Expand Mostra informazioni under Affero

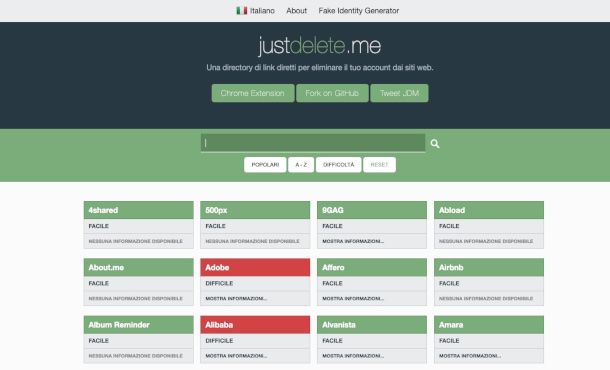(353, 298)
